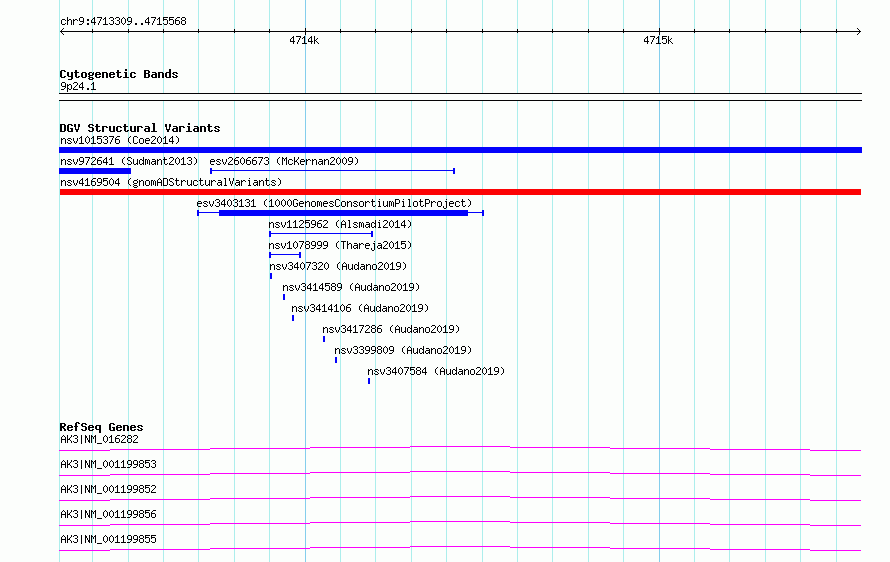Select the DGV Structural Variants track title

tap(140, 128)
